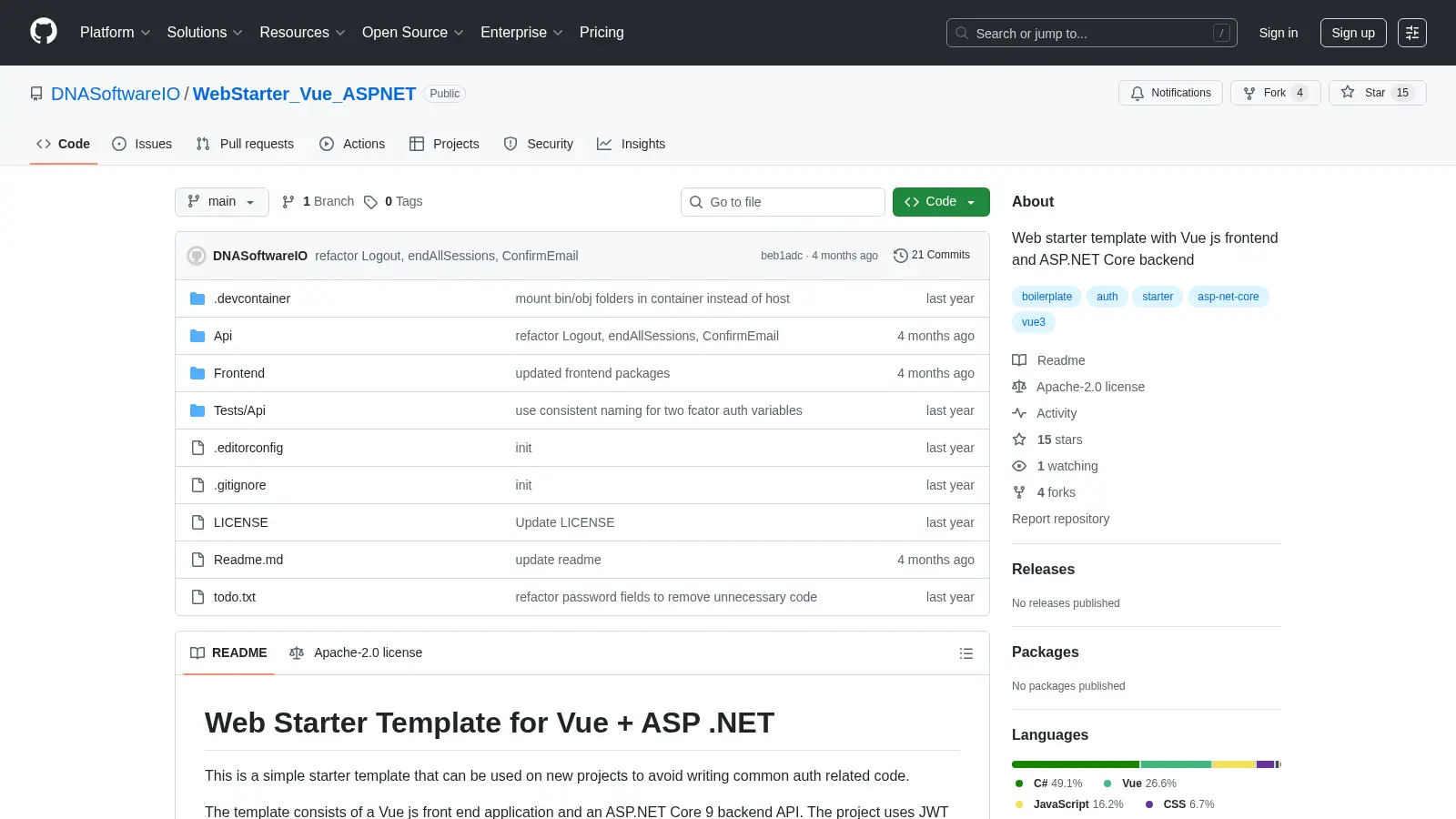Open the green Code clone dropdown
Viewport: 1456px width, 819px height.
click(941, 202)
